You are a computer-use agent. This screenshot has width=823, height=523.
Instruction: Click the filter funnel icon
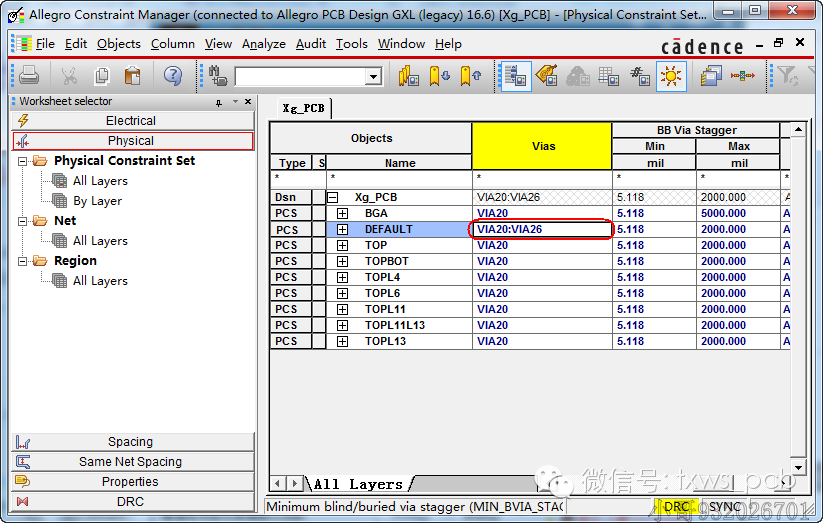pyautogui.click(x=787, y=76)
